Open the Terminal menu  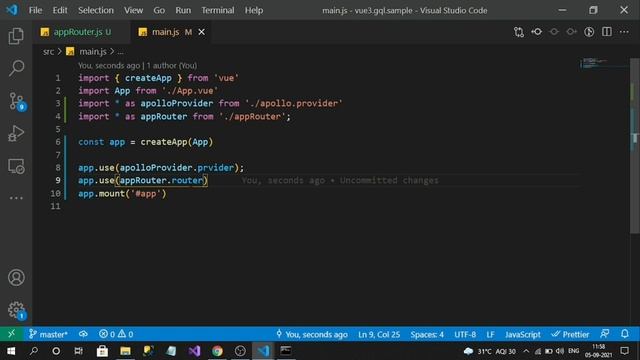[218, 10]
